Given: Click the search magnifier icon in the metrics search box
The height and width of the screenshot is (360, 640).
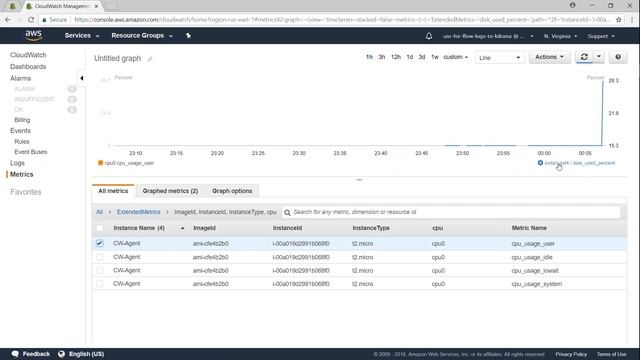Looking at the screenshot, I should point(287,212).
